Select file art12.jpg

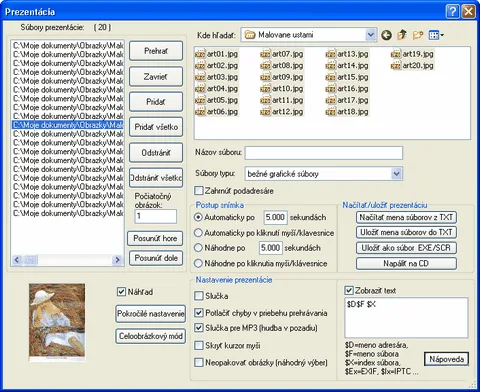[282, 112]
